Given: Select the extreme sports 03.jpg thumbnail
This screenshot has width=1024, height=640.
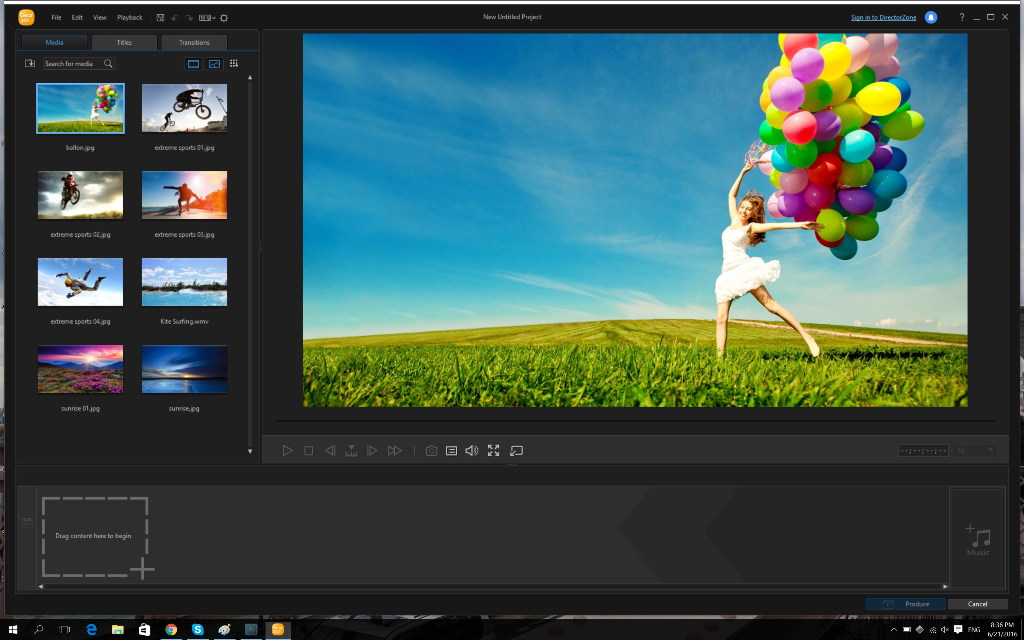Looking at the screenshot, I should tap(184, 195).
